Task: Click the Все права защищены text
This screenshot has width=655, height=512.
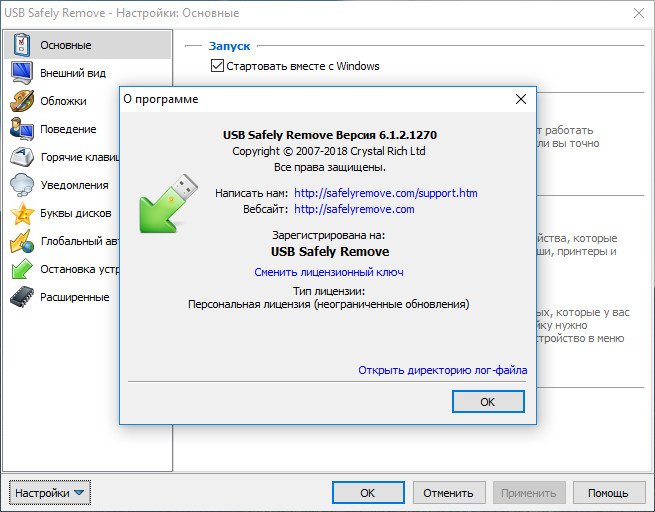Action: pyautogui.click(x=330, y=167)
